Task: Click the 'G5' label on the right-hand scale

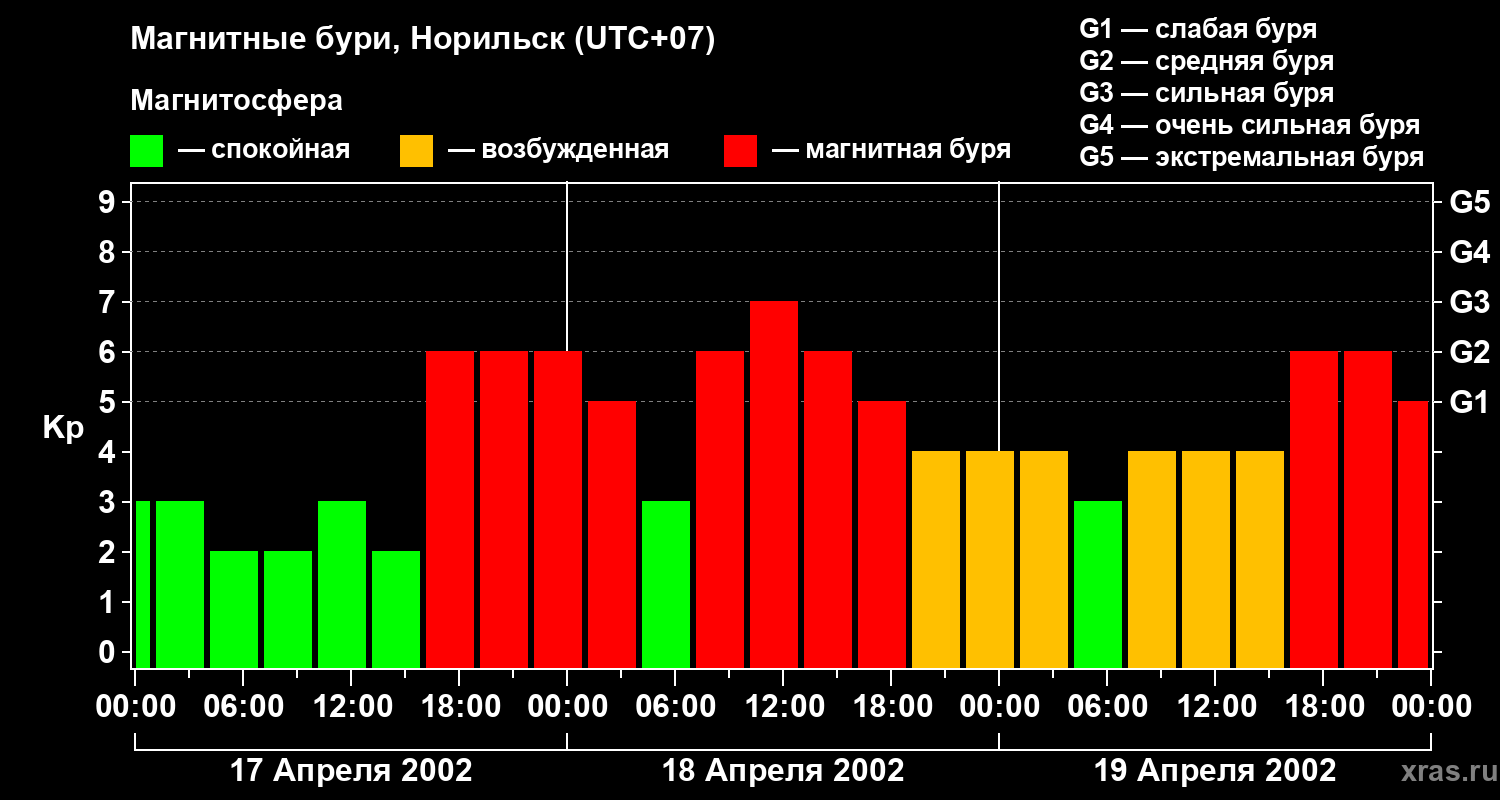Action: click(x=1469, y=202)
